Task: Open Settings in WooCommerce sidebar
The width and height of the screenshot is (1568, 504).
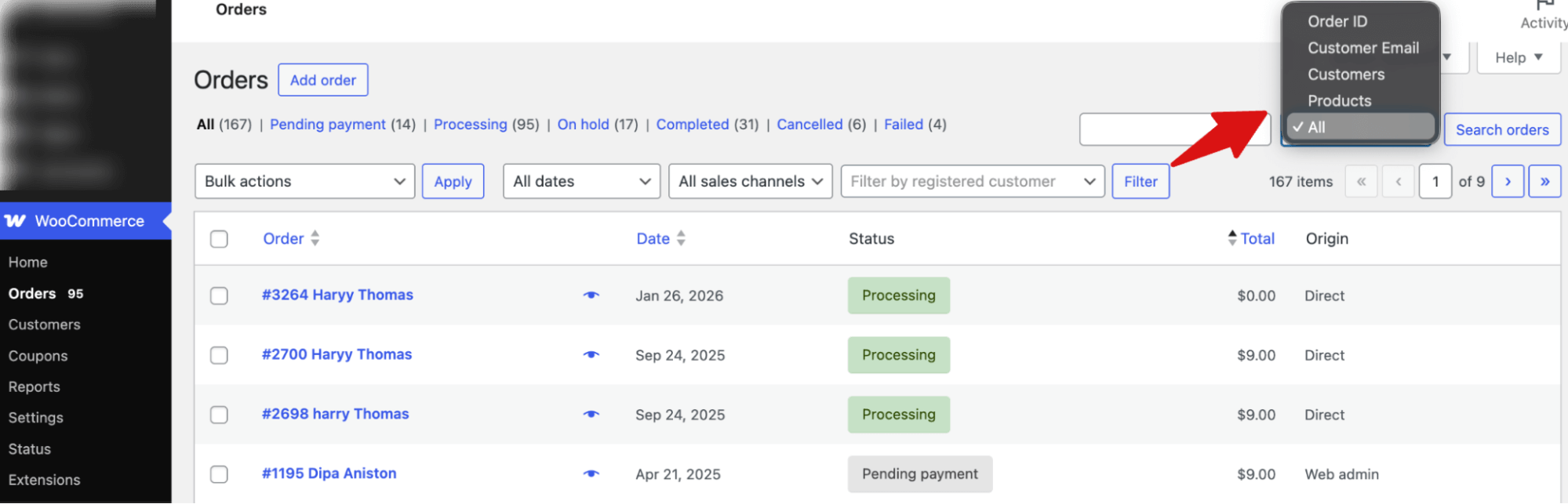Action: click(x=35, y=418)
